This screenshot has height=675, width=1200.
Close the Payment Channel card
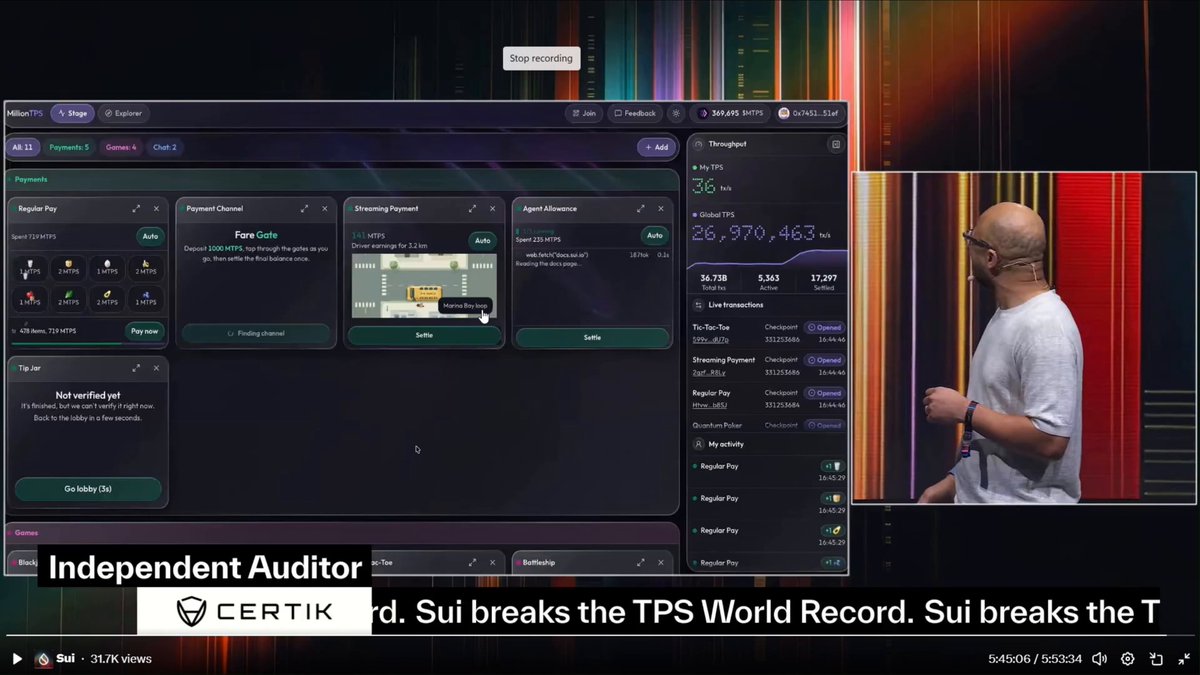click(324, 209)
